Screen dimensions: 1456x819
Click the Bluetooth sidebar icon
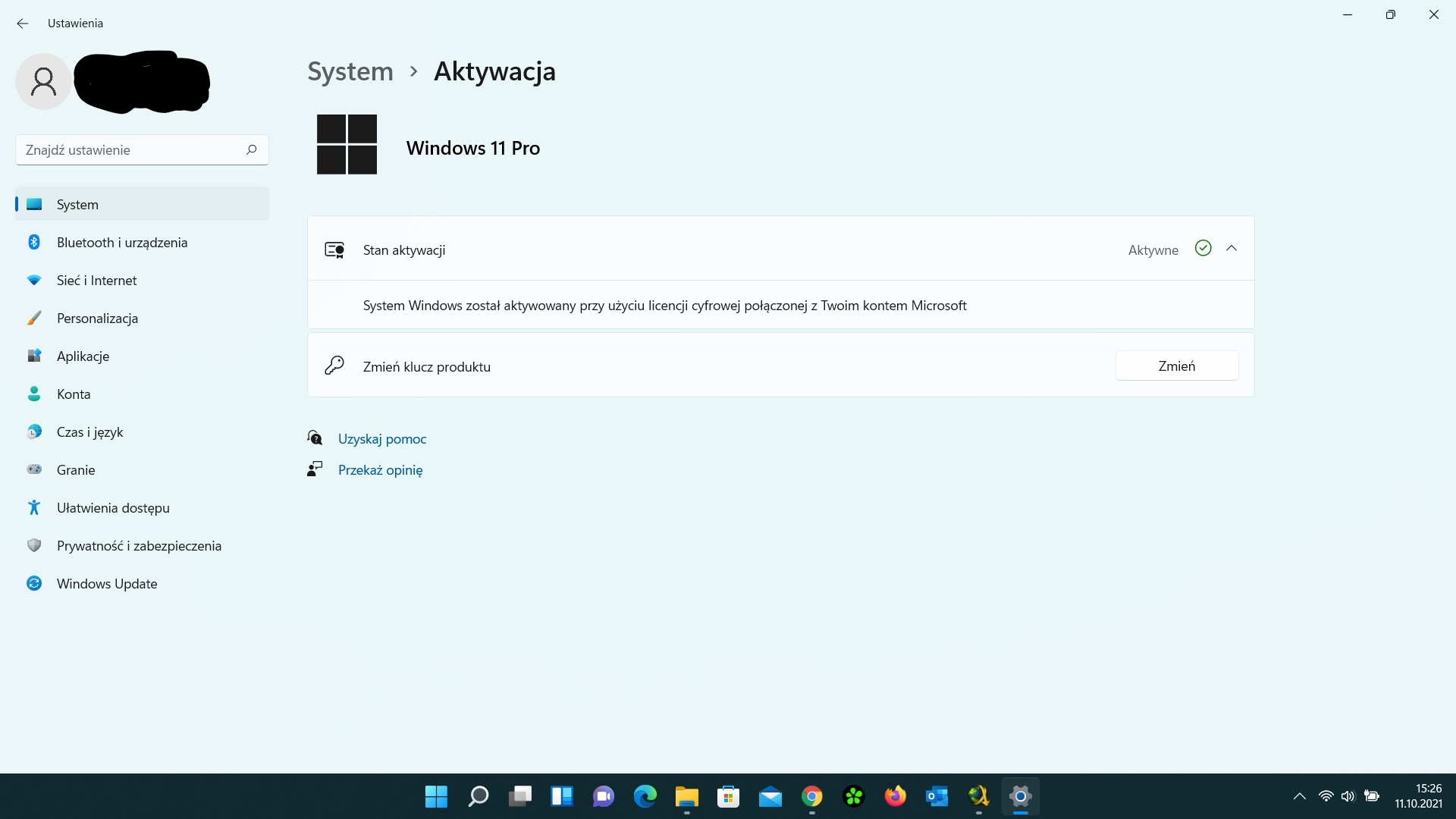click(34, 242)
